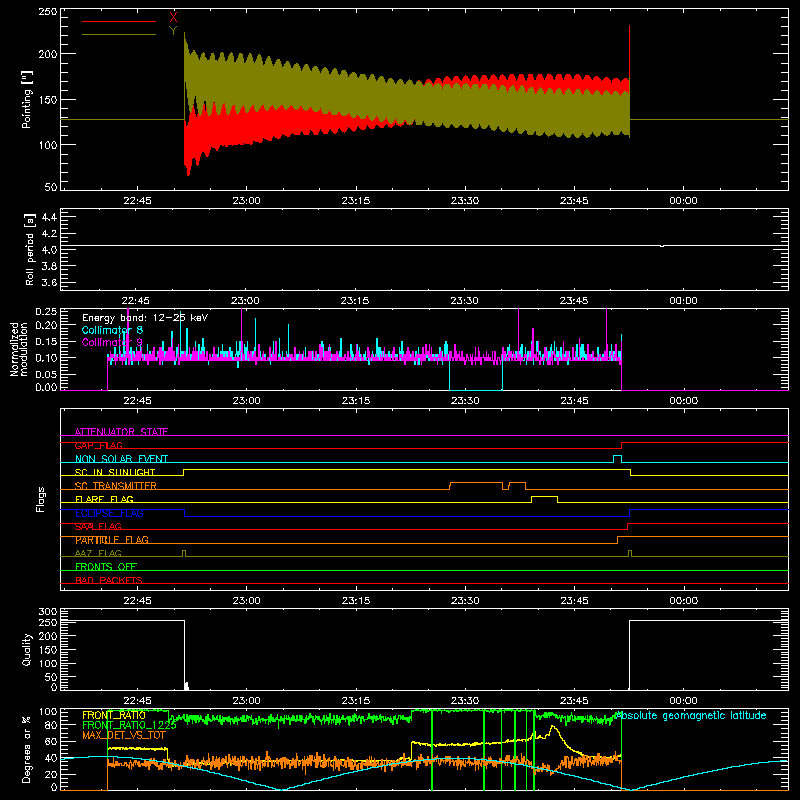
Task: Click the Roll period axis title
Action: point(30,249)
